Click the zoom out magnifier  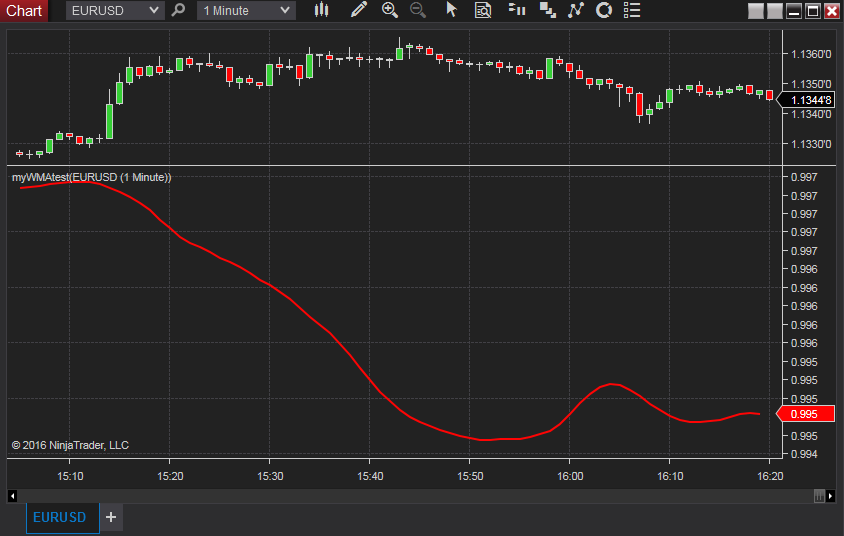tap(418, 10)
